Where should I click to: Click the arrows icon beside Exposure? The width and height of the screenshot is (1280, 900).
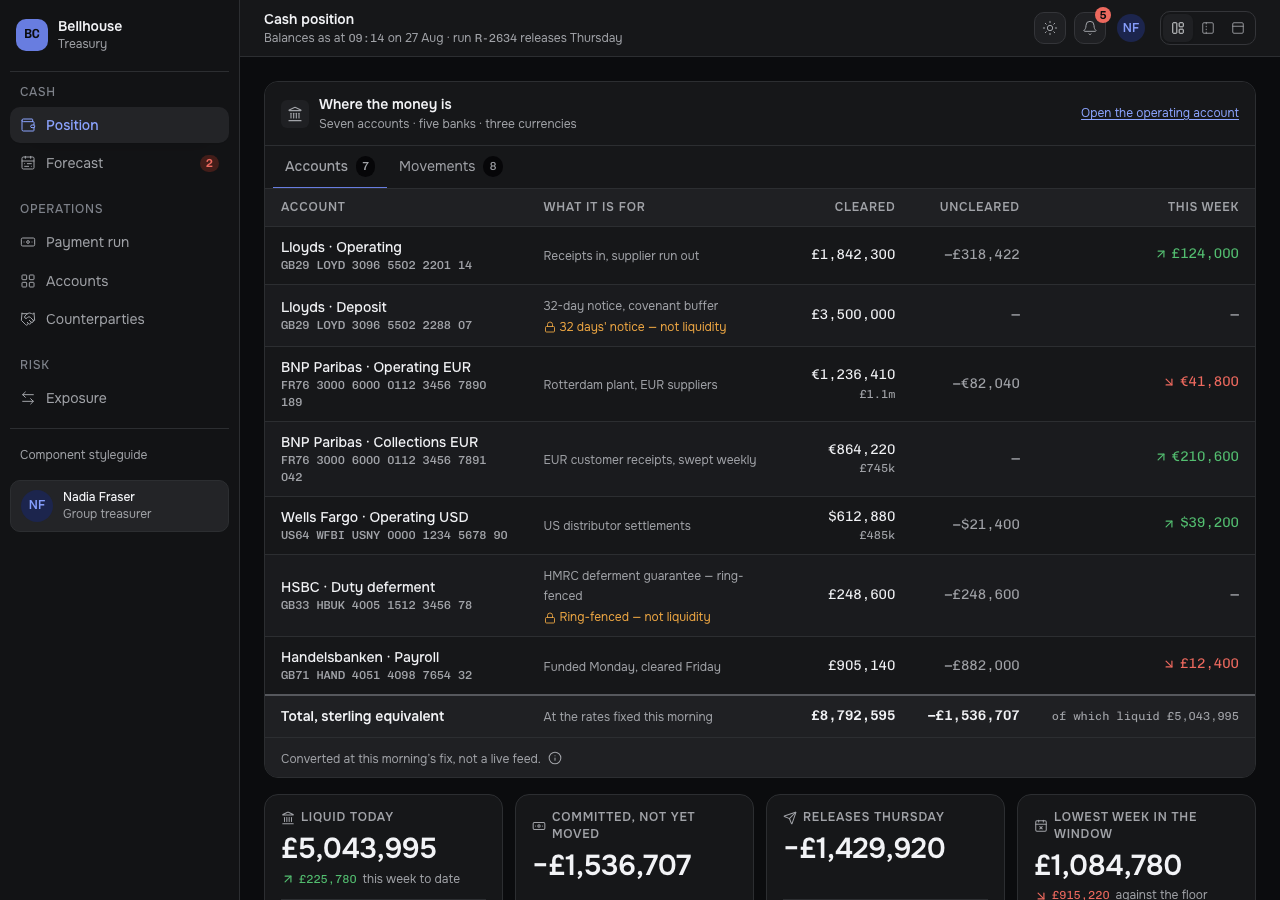coord(28,398)
